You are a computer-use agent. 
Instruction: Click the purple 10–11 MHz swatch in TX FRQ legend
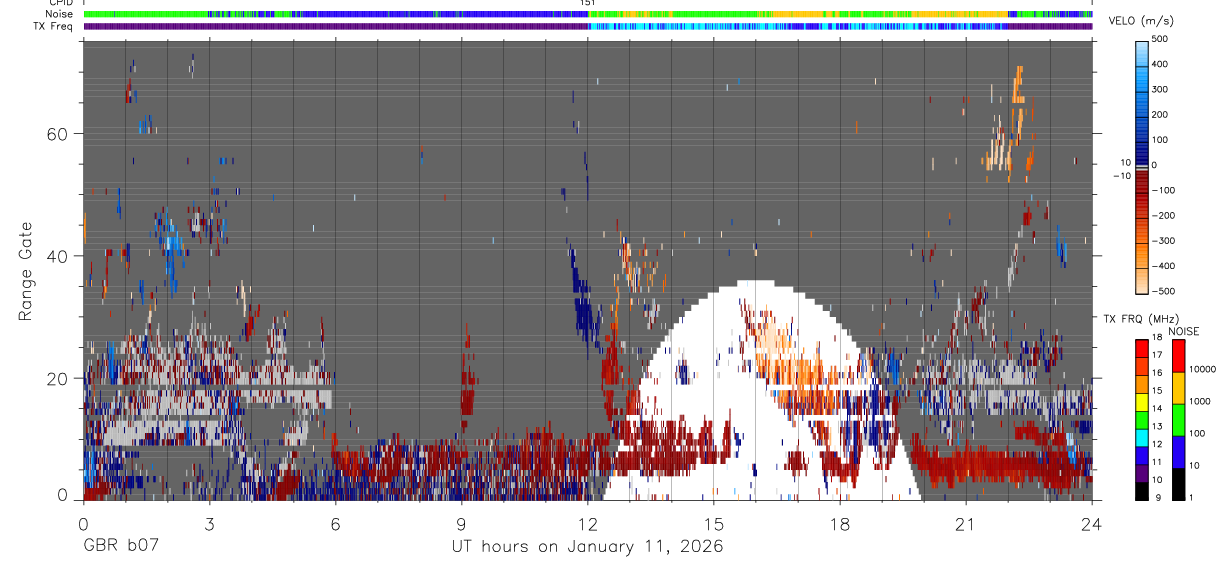coord(1143,473)
